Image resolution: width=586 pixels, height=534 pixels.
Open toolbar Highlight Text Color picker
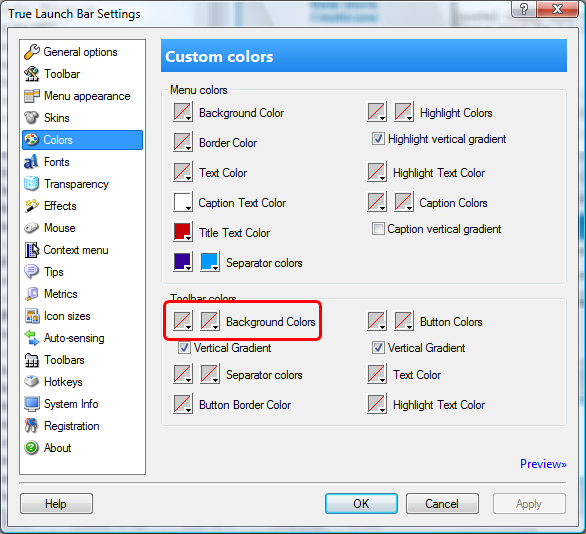(x=377, y=404)
